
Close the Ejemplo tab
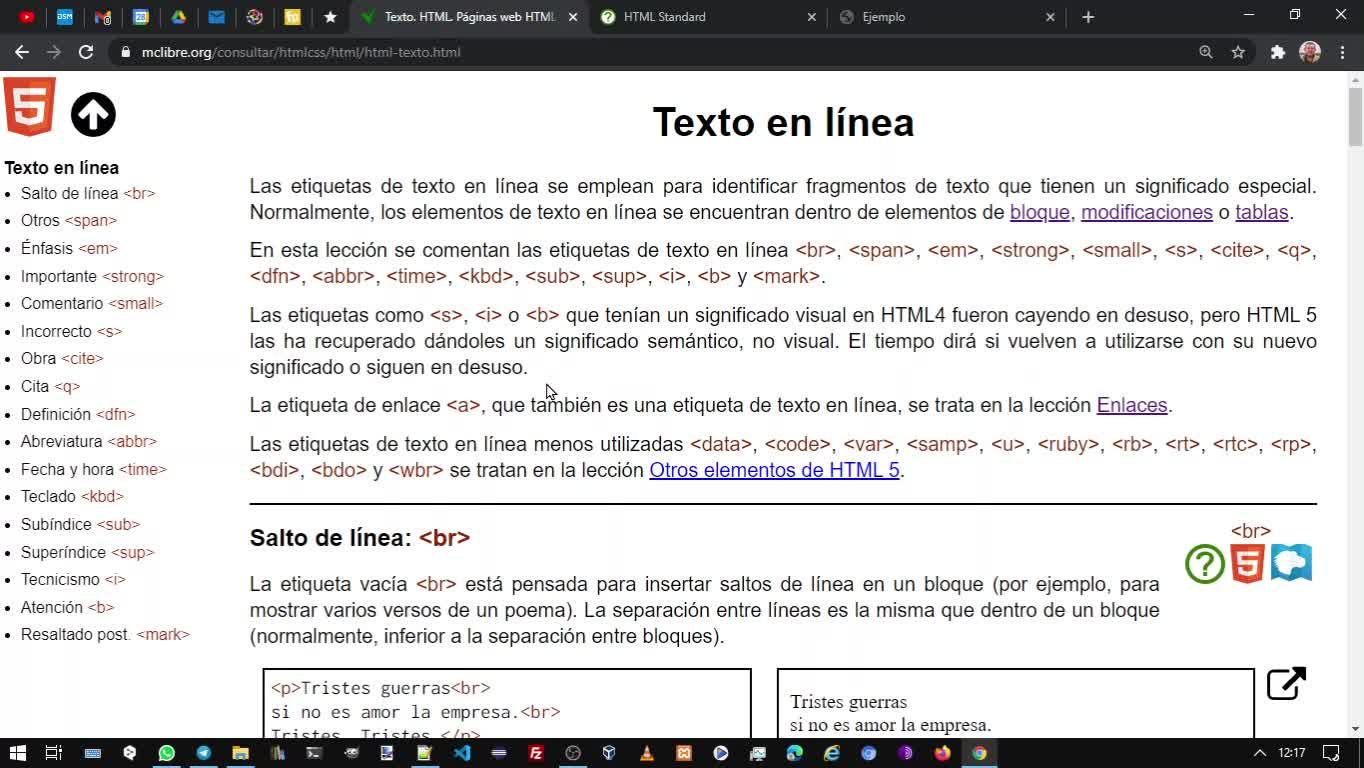(x=1050, y=17)
